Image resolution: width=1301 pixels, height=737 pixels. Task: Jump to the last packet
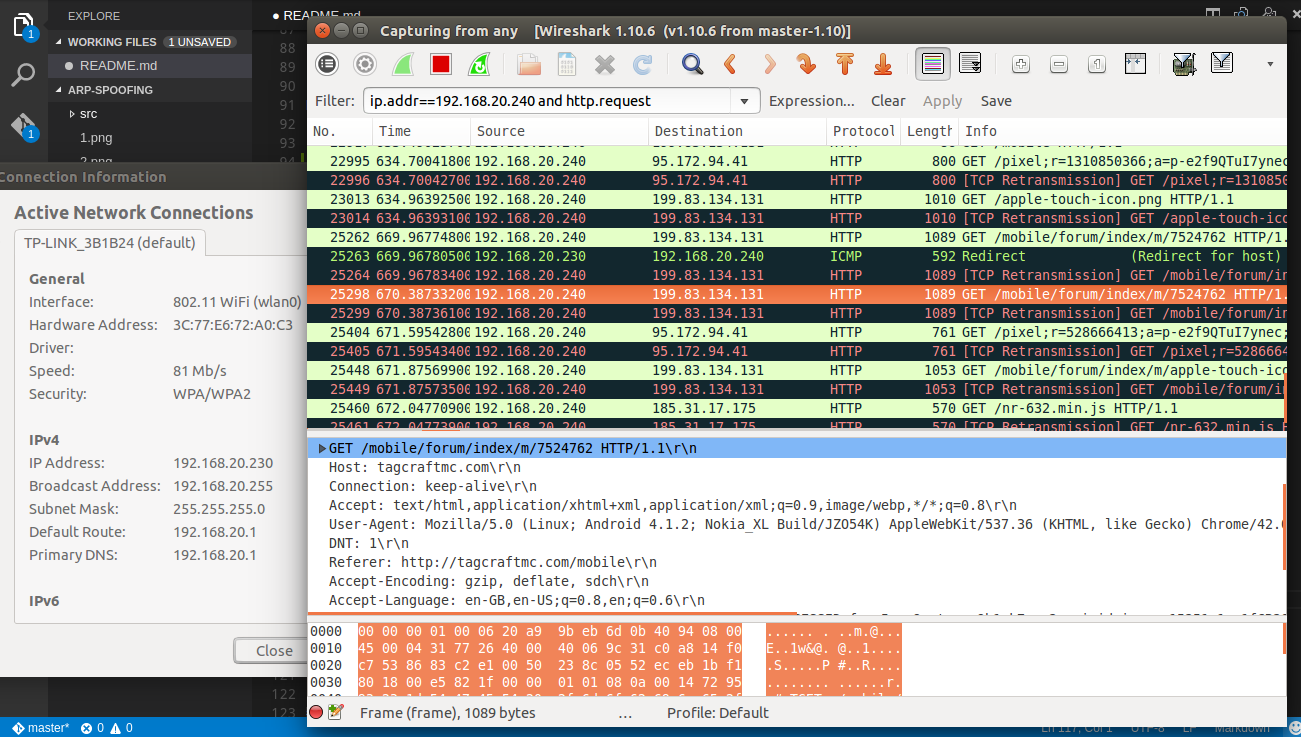tap(882, 64)
